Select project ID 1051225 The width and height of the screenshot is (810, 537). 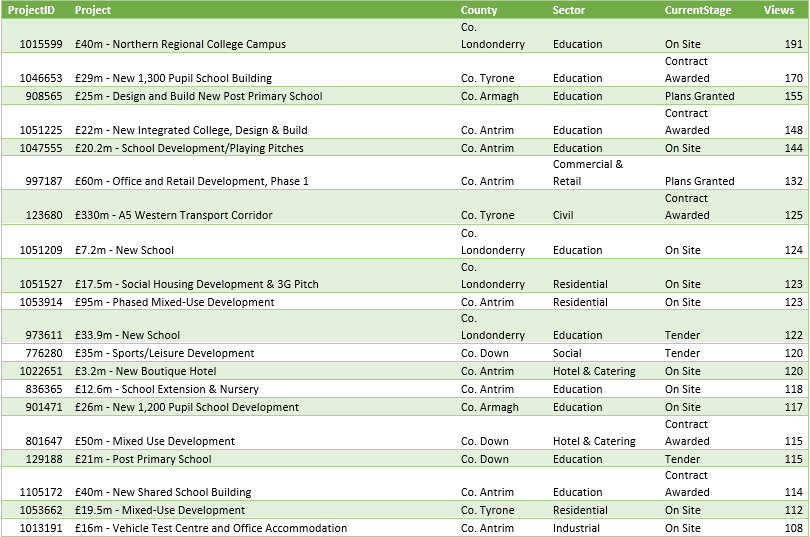point(41,131)
